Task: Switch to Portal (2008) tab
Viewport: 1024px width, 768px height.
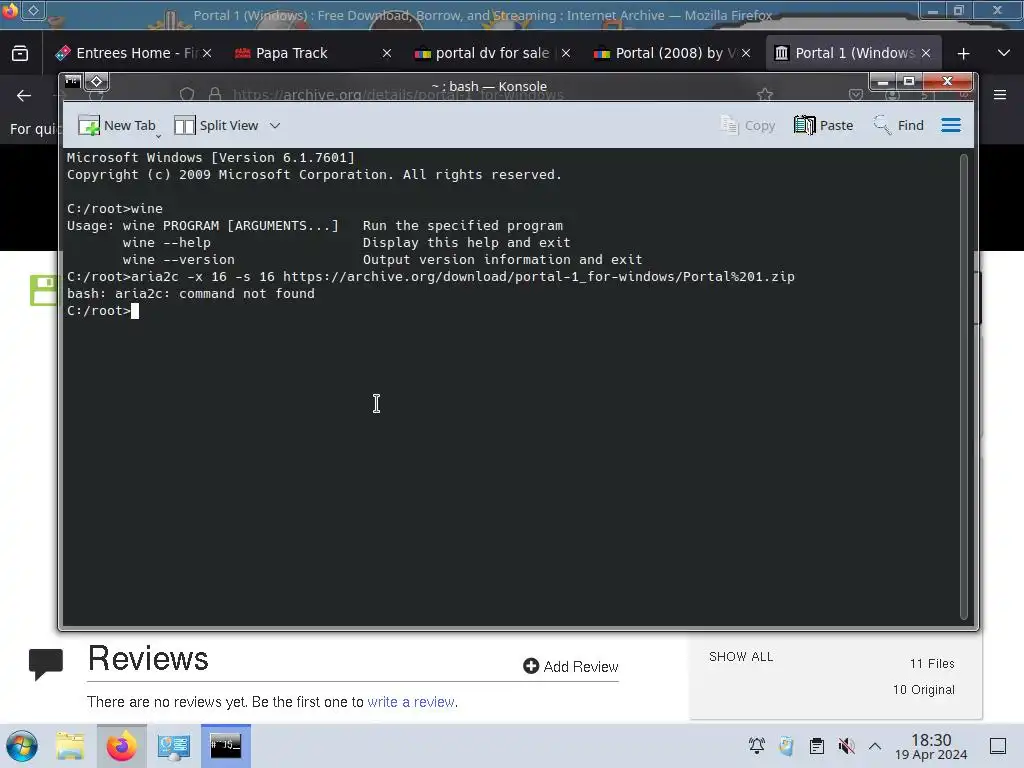Action: (672, 54)
